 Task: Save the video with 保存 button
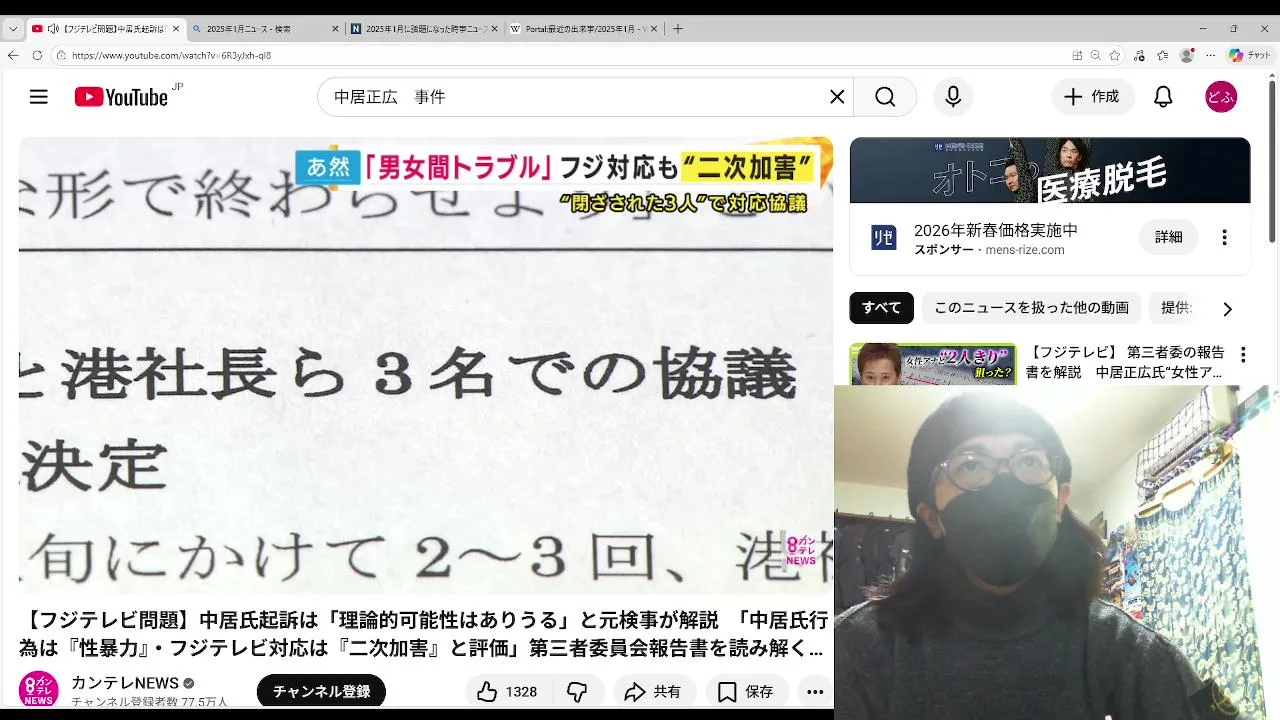pyautogui.click(x=747, y=691)
